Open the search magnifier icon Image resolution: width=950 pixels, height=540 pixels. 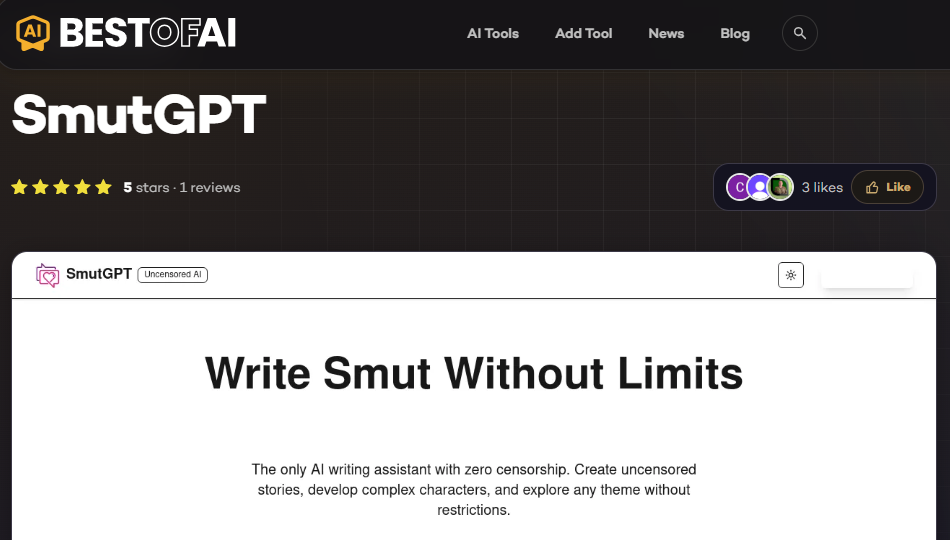(800, 33)
